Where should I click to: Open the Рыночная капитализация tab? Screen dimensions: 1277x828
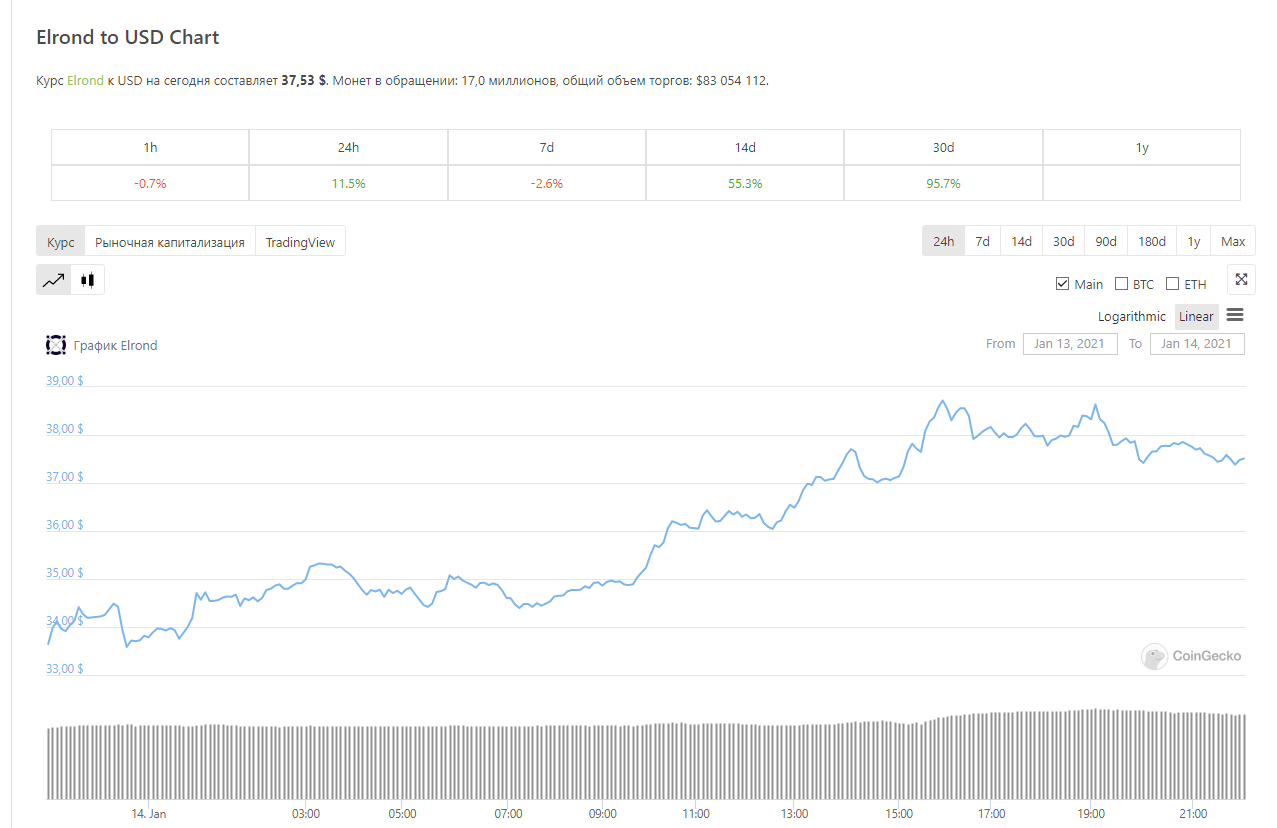pyautogui.click(x=170, y=242)
